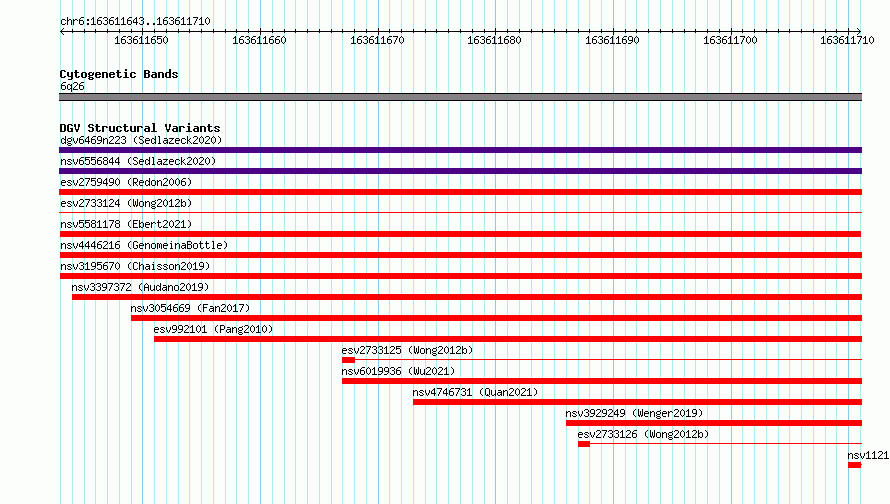
Task: Click ruler position 163611670
Action: [377, 40]
